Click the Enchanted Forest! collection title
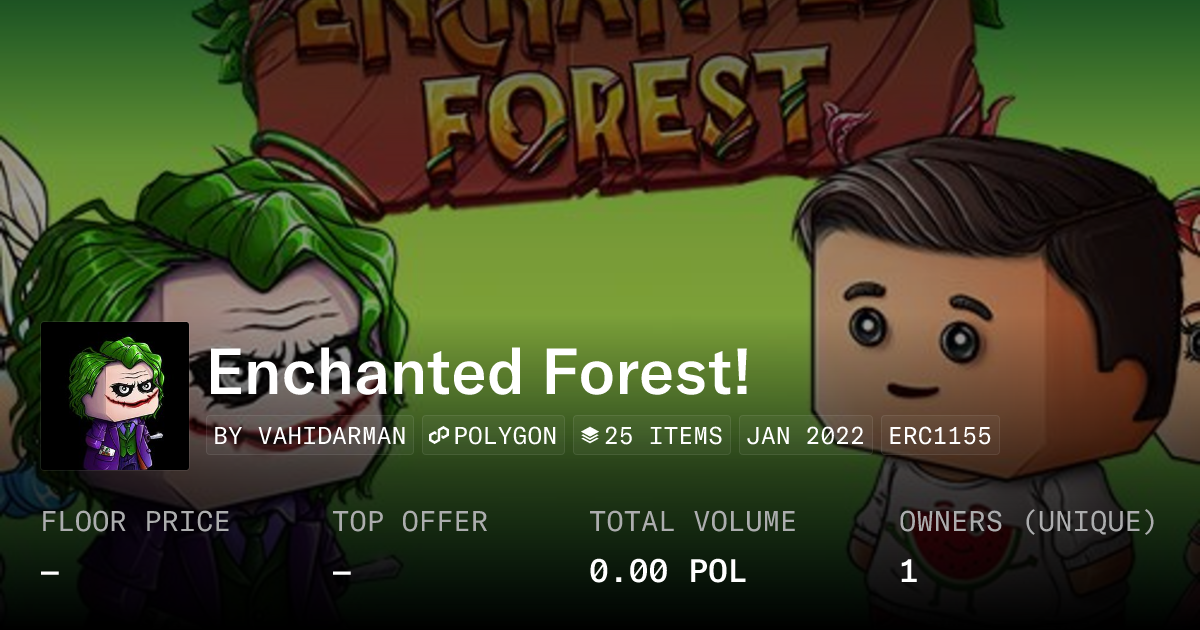 [x=479, y=372]
